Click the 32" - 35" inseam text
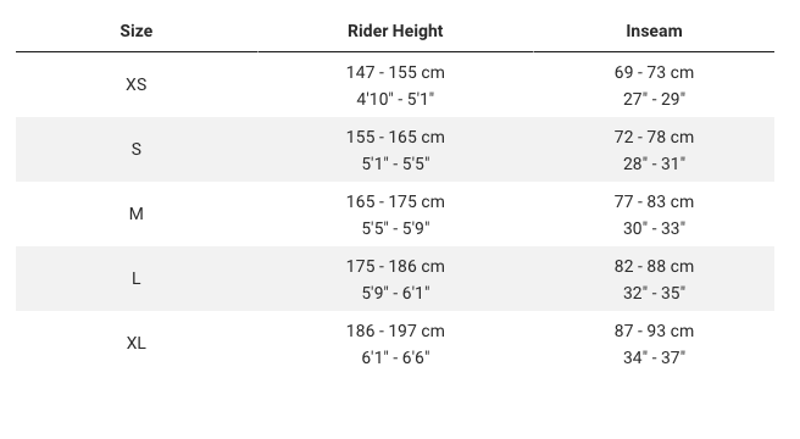 click(x=654, y=292)
